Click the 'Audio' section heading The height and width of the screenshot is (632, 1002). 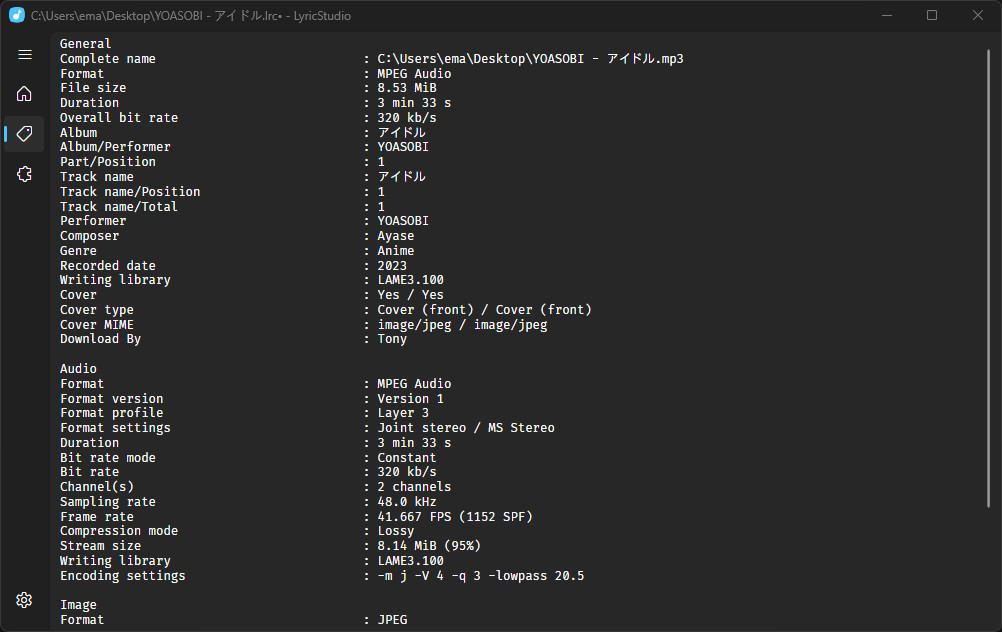click(x=78, y=369)
